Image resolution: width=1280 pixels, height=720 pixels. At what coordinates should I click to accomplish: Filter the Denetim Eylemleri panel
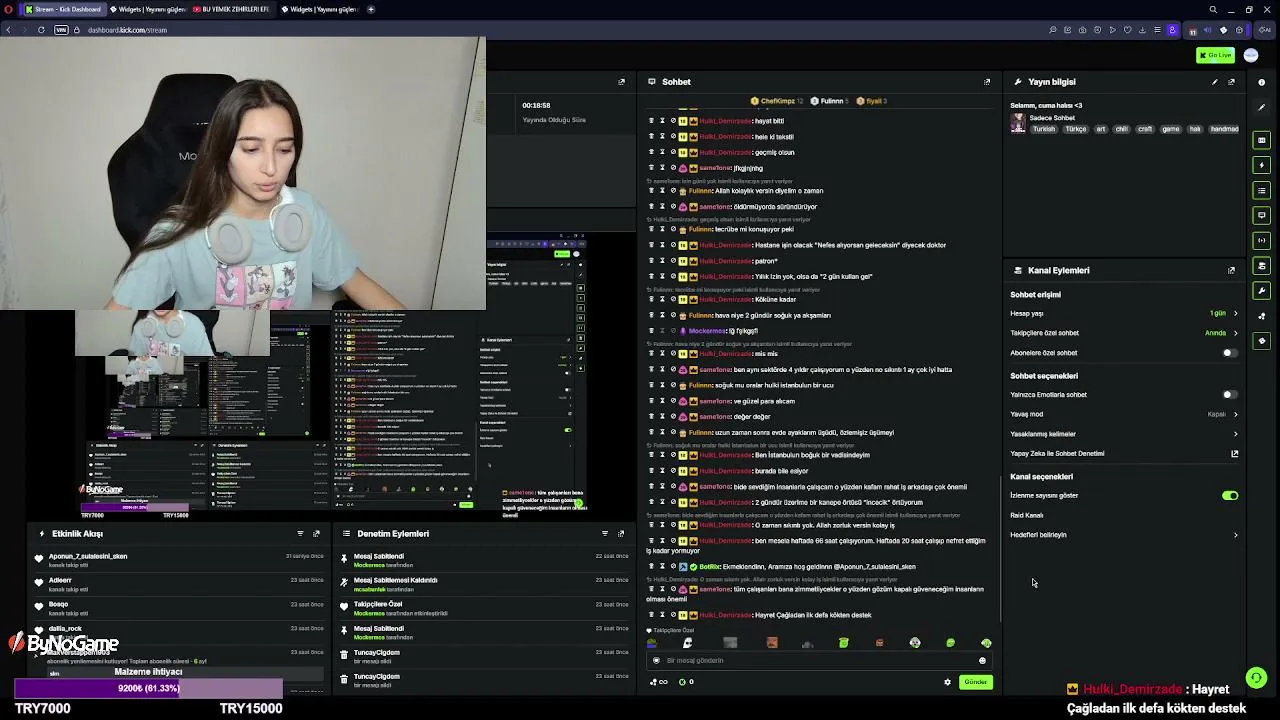coord(605,533)
